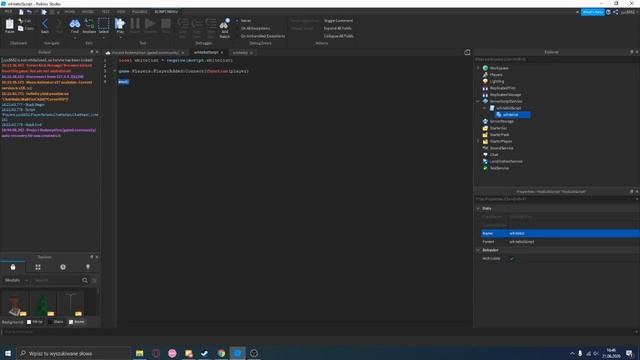Image resolution: width=640 pixels, height=360 pixels.
Task: Open Toolbox Inventory grid tab icon
Action: 38,267
